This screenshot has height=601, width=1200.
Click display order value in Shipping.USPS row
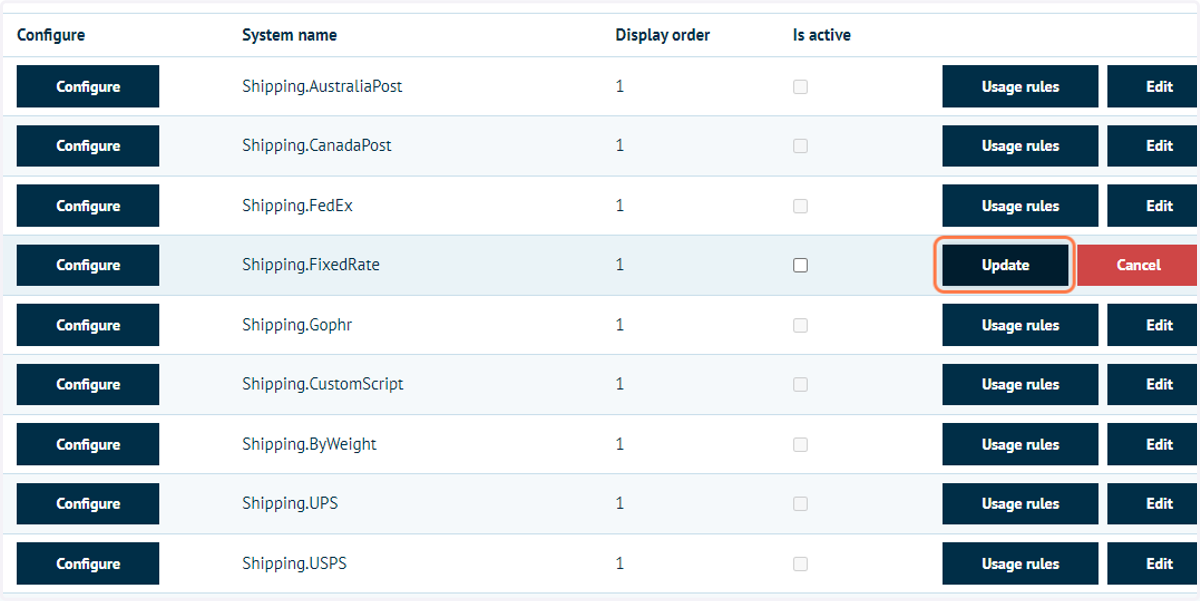click(x=620, y=564)
